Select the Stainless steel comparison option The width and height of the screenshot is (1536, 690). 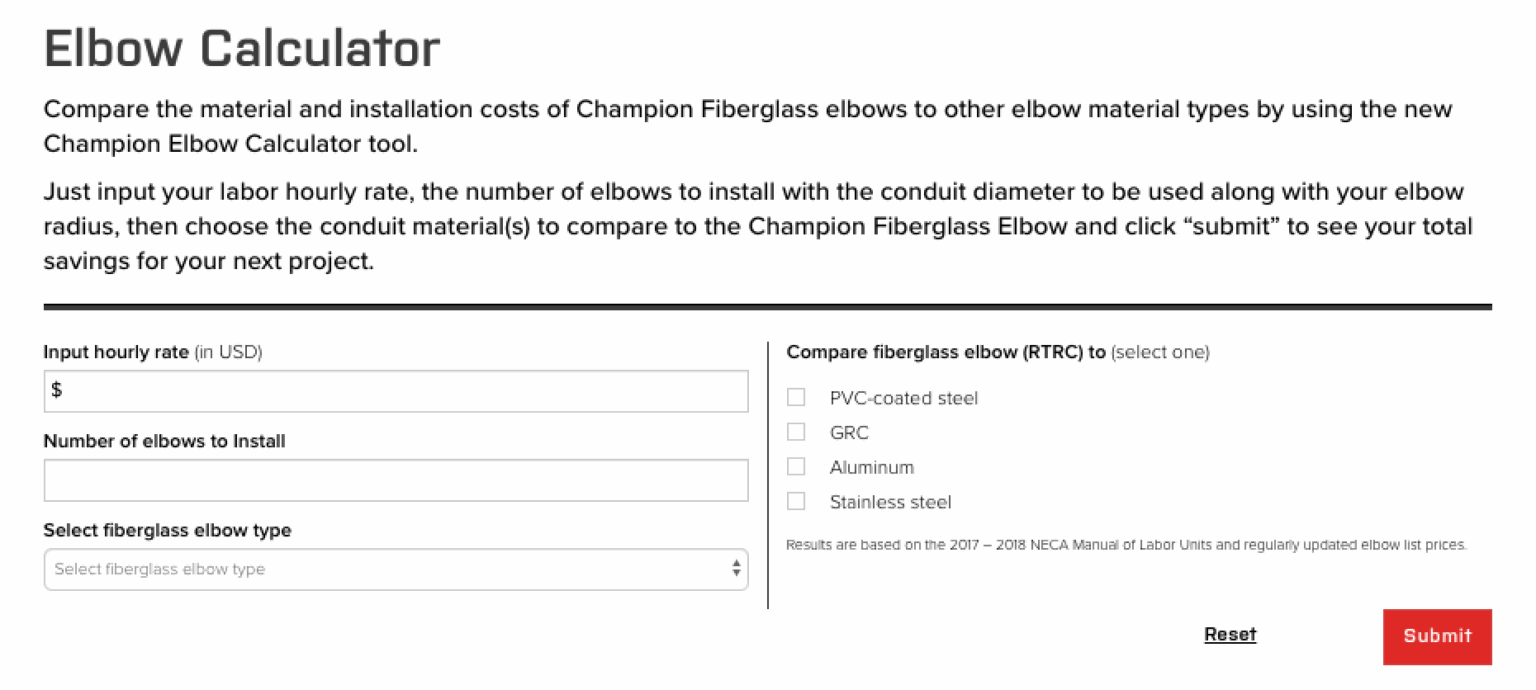pos(796,501)
